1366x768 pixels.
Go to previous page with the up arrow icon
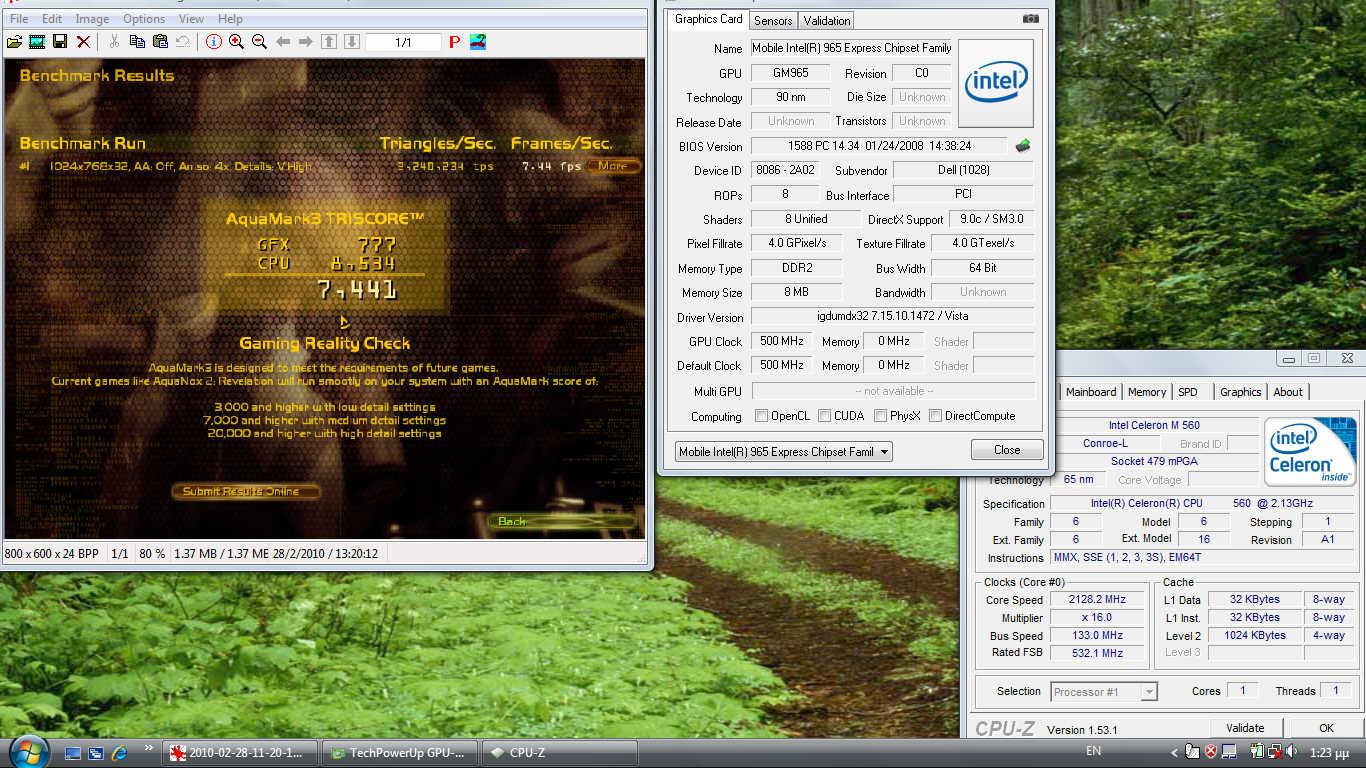point(329,42)
